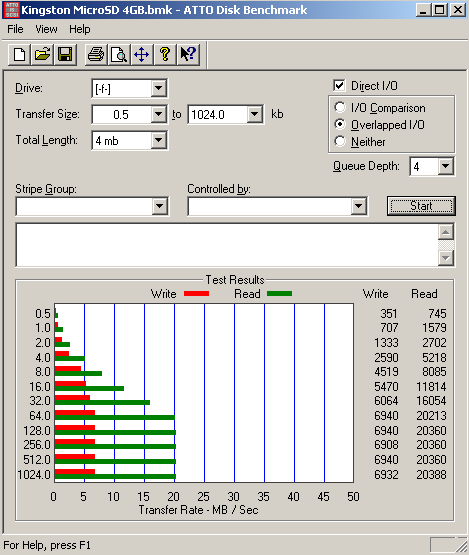
Task: Click the 512.0 transfer size row label
Action: click(x=37, y=459)
